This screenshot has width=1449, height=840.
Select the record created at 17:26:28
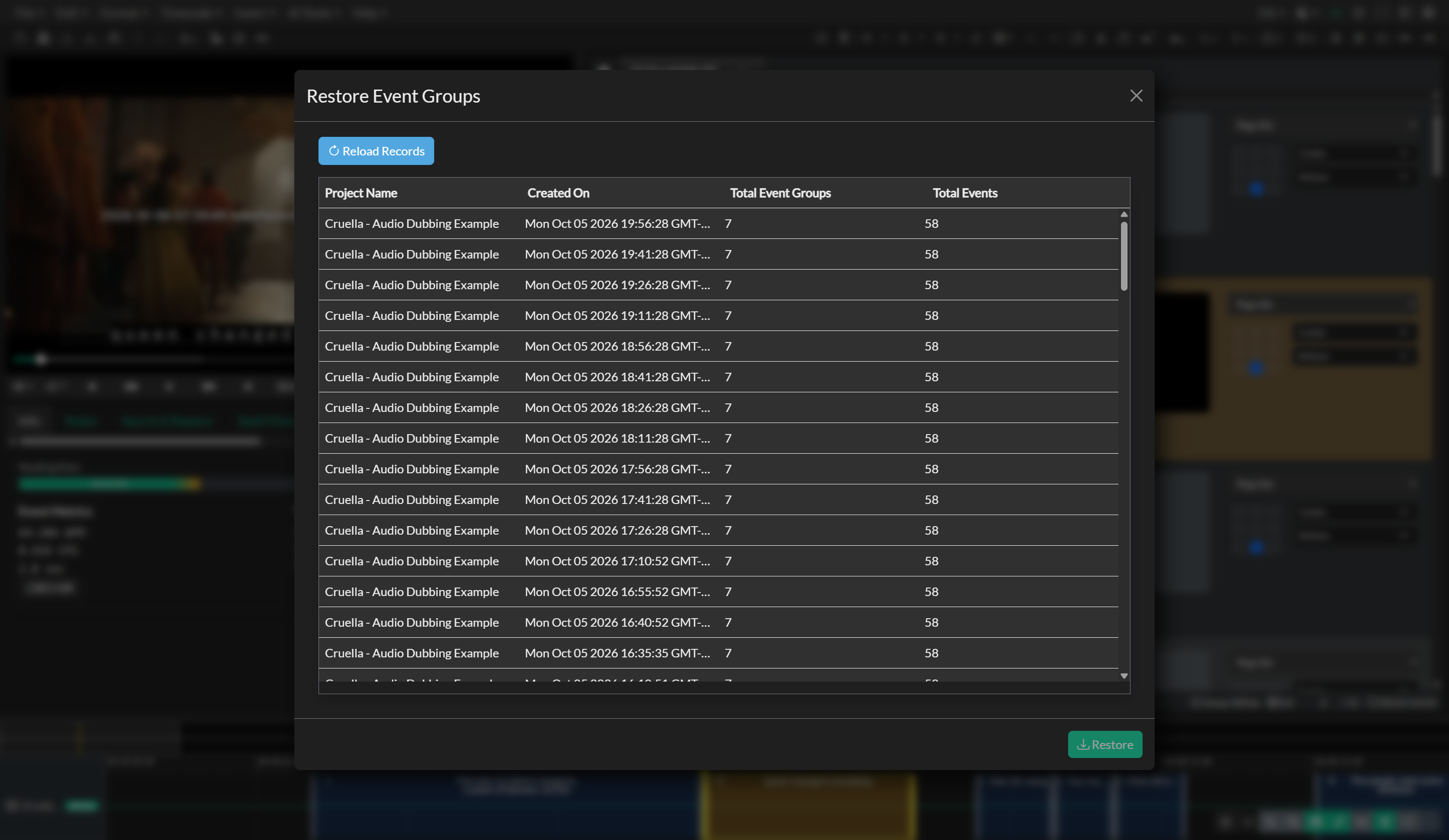point(719,530)
